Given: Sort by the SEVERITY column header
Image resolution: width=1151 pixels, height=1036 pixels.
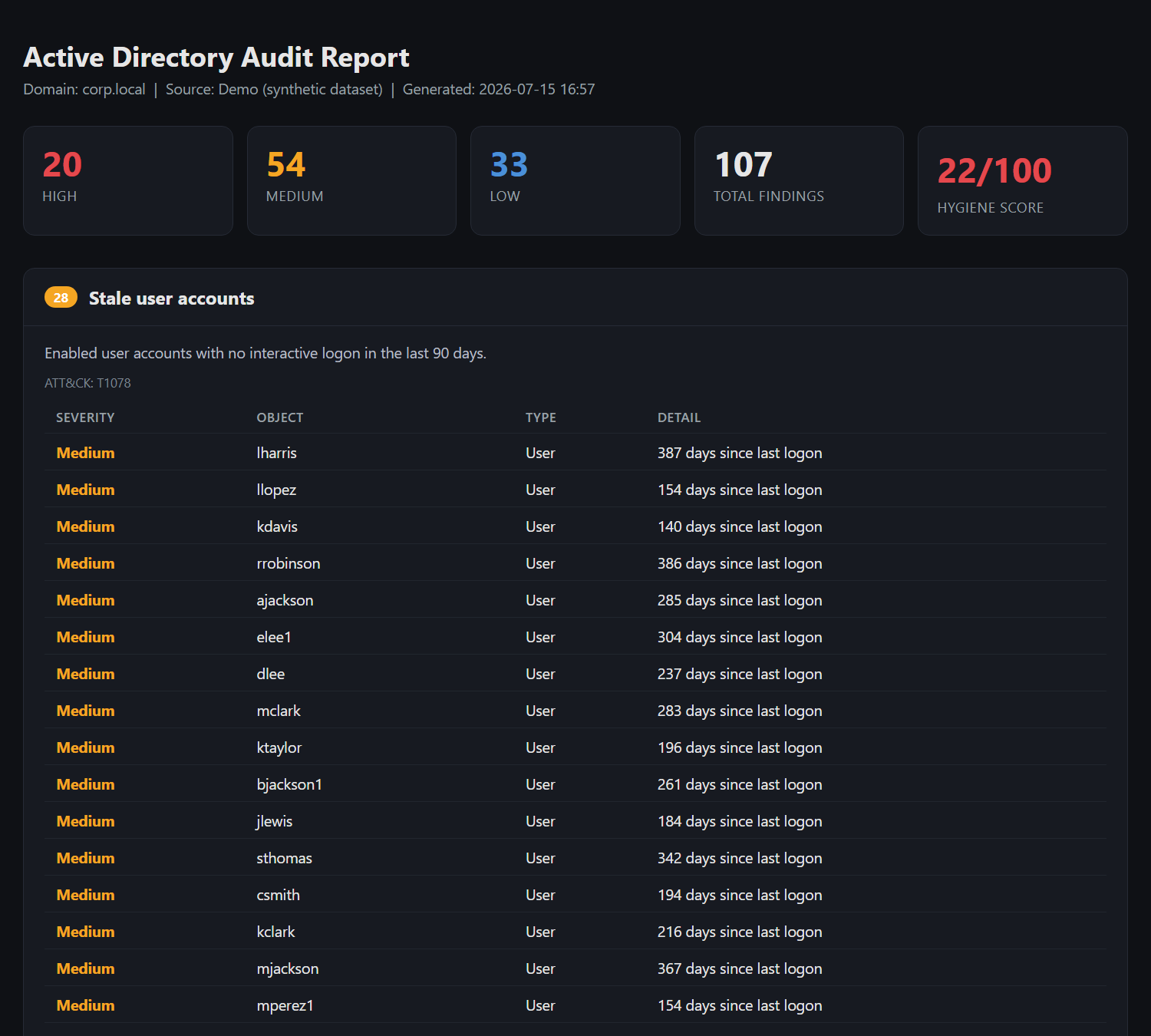Looking at the screenshot, I should [x=85, y=417].
